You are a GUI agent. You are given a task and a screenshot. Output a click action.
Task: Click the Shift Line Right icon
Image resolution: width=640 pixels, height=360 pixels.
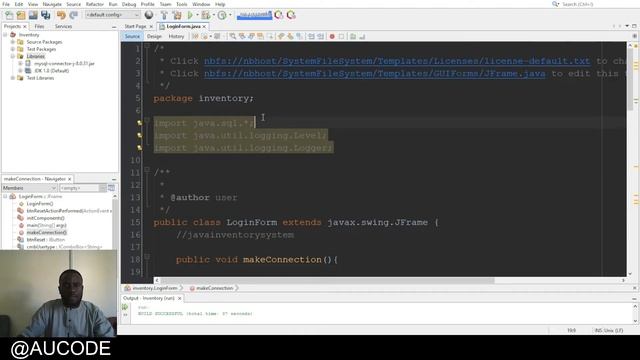click(321, 36)
